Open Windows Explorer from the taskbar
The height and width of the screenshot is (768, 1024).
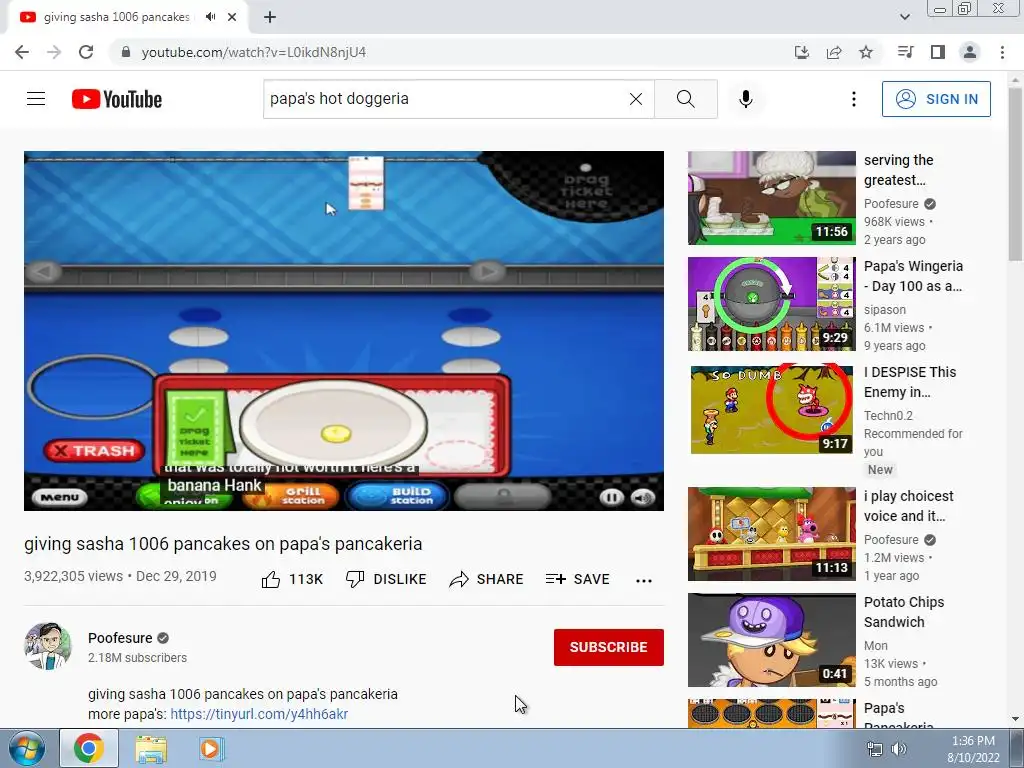coord(151,749)
